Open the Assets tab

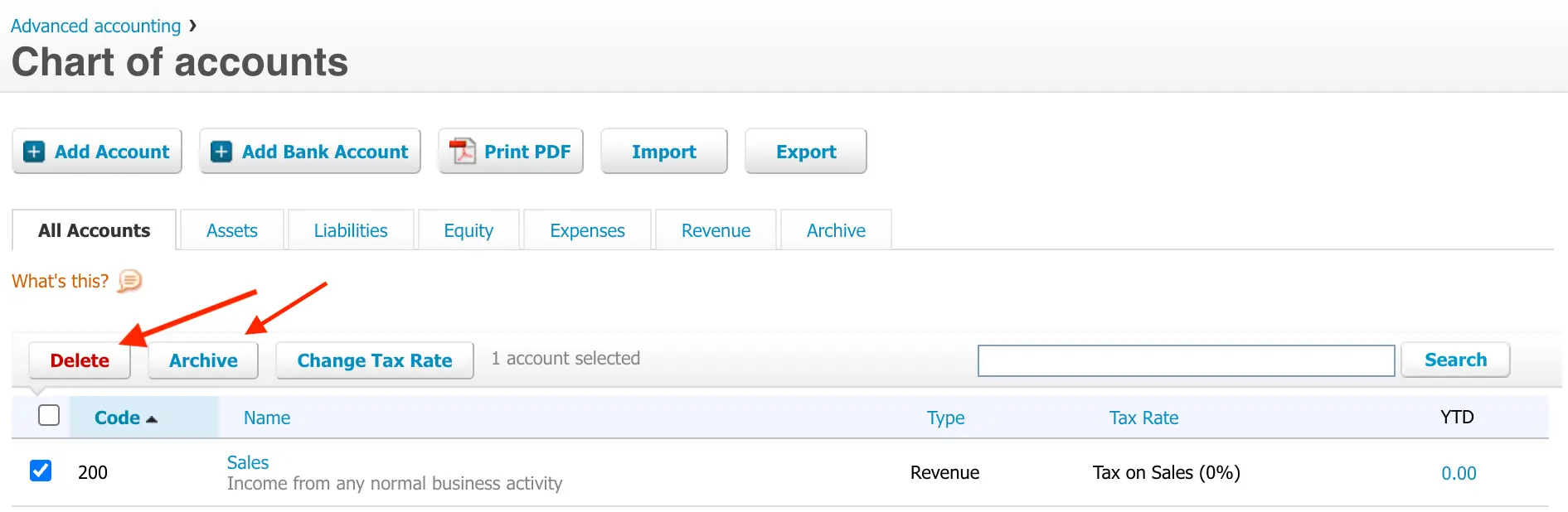click(x=232, y=230)
